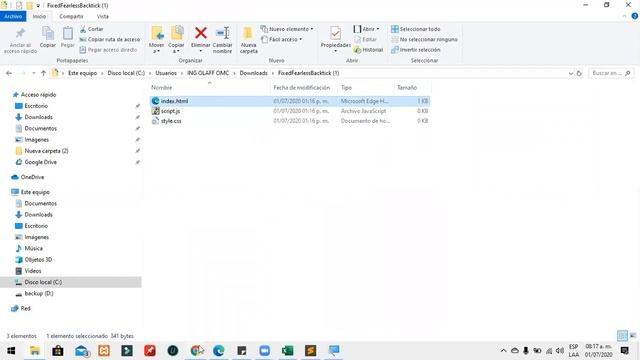Refresh the folder view

(x=579, y=73)
